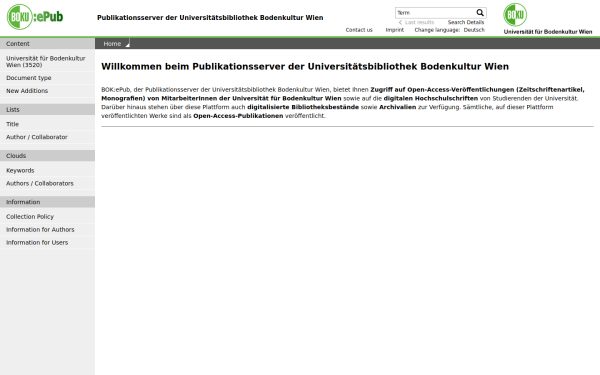
Task: Click the Information sidebar heading
Action: [x=47, y=202]
